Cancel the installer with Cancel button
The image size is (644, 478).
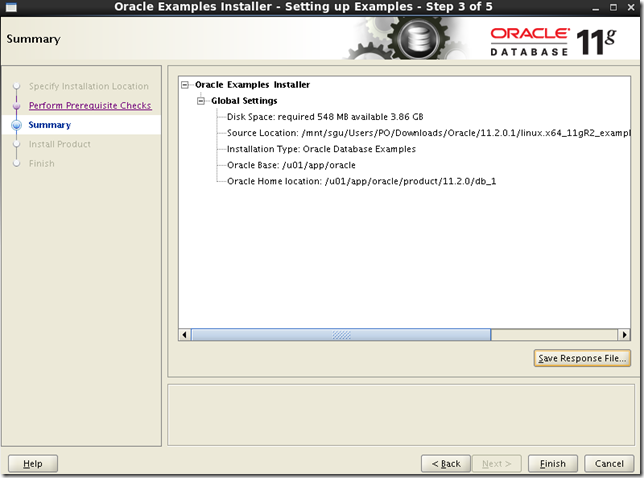[x=609, y=464]
